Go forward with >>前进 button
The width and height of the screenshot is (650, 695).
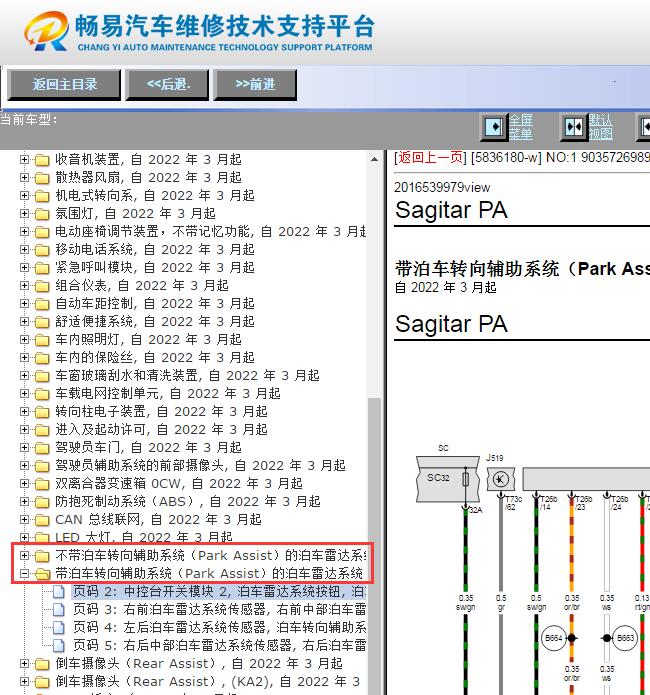255,84
